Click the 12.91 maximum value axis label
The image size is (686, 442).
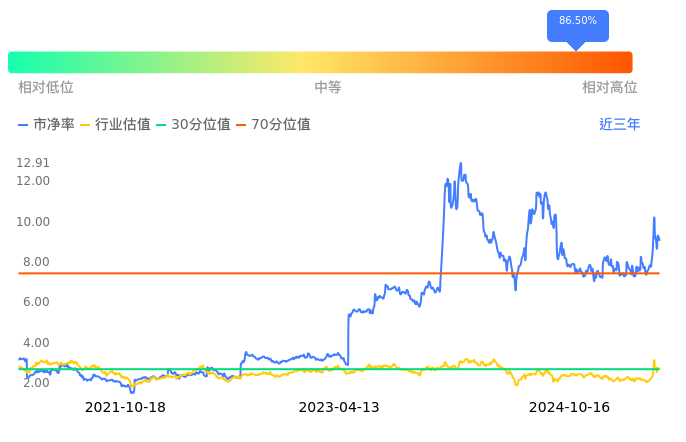click(33, 163)
